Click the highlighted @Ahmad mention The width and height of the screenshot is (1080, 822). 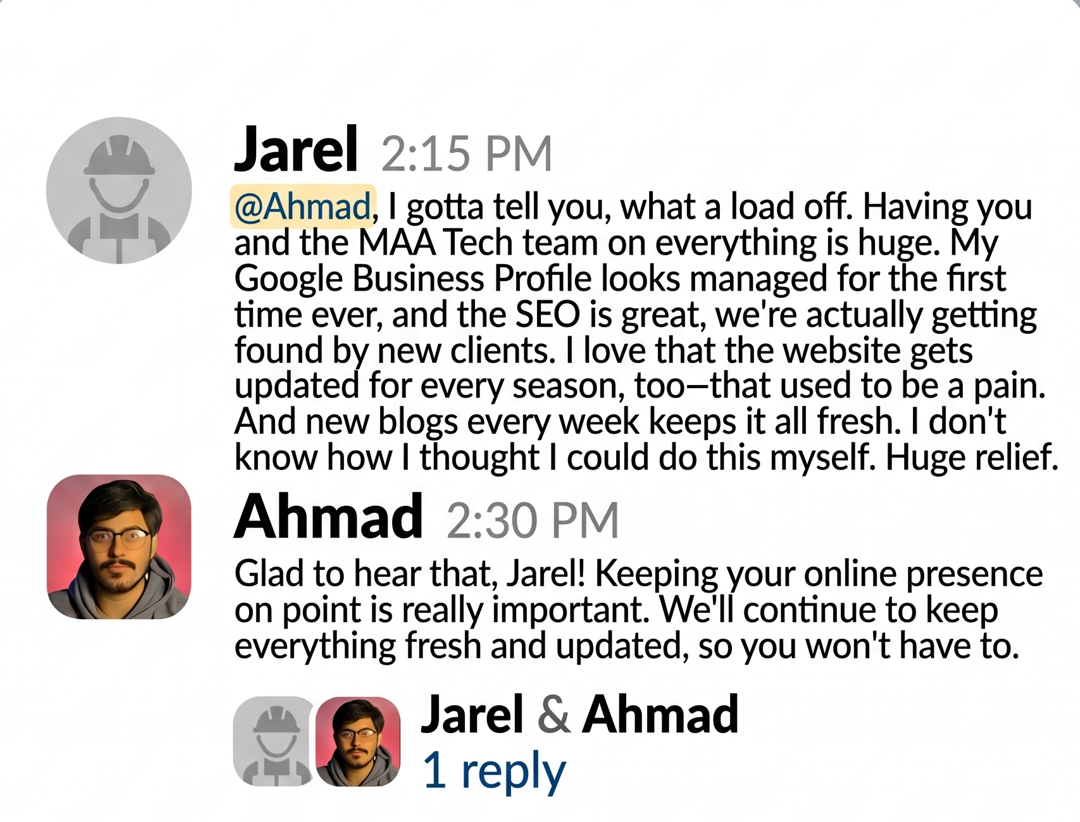click(302, 206)
